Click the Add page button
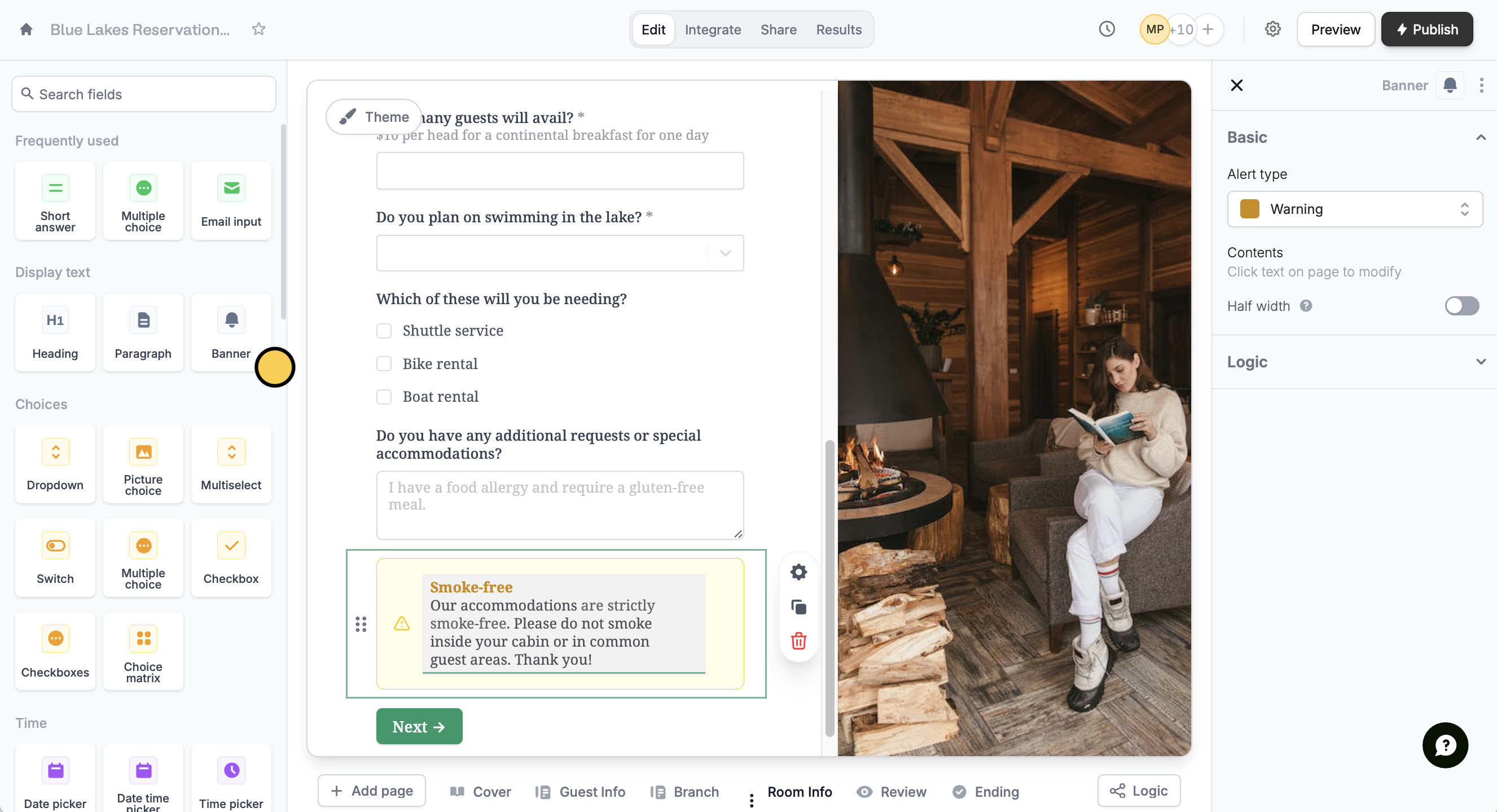This screenshot has height=812, width=1497. 372,791
